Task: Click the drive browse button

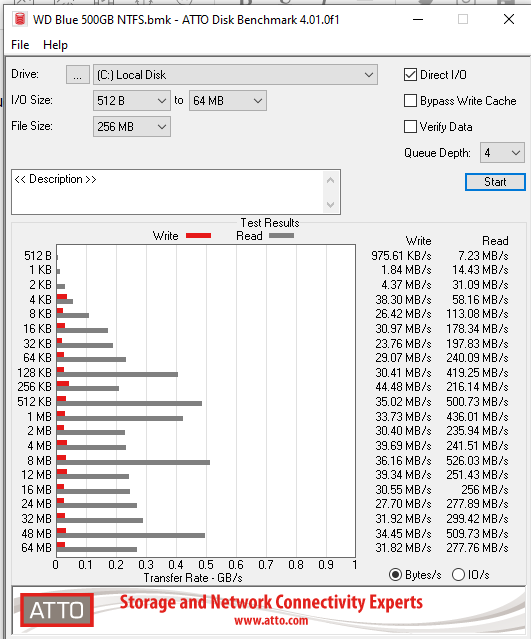Action: point(77,75)
